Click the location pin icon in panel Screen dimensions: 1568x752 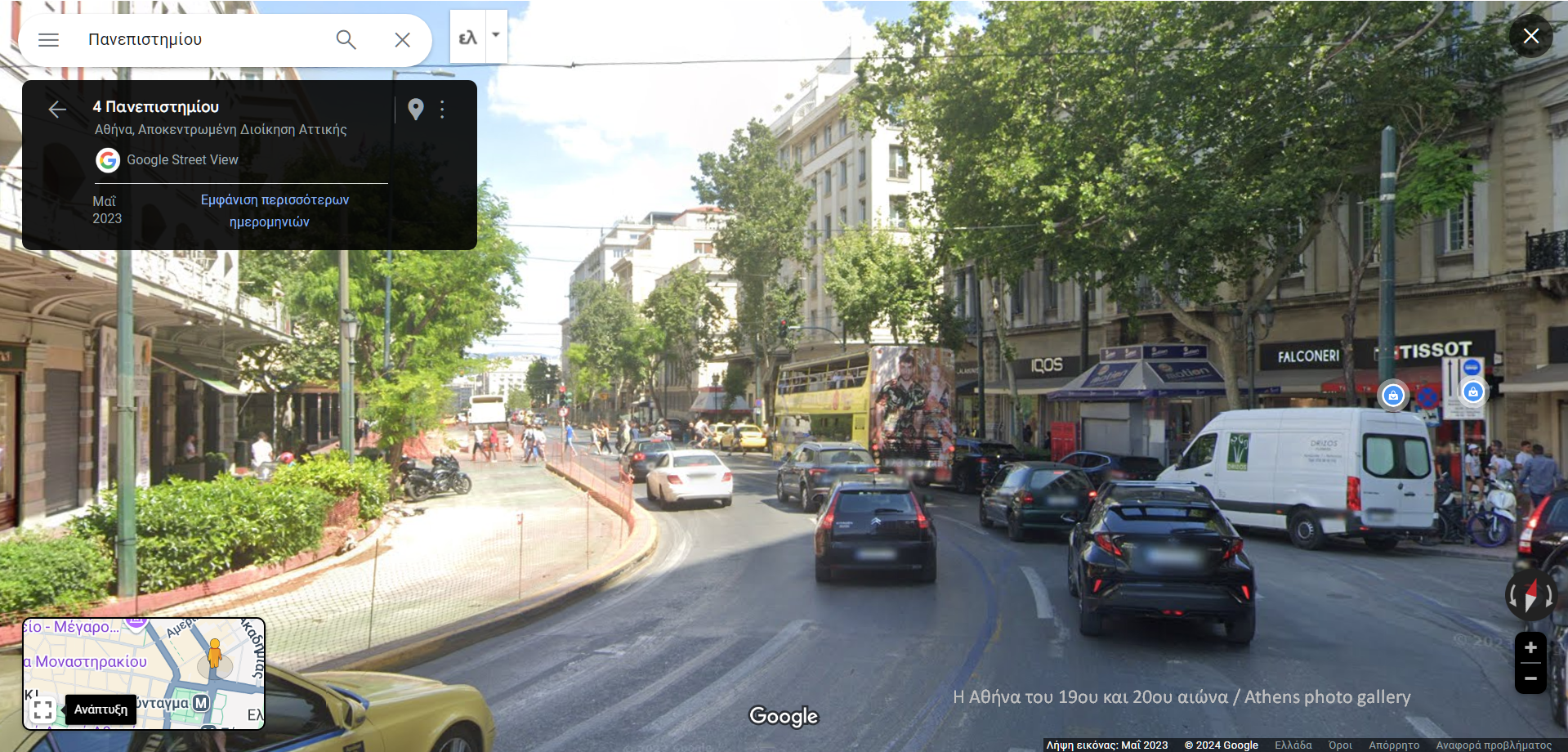pyautogui.click(x=415, y=110)
